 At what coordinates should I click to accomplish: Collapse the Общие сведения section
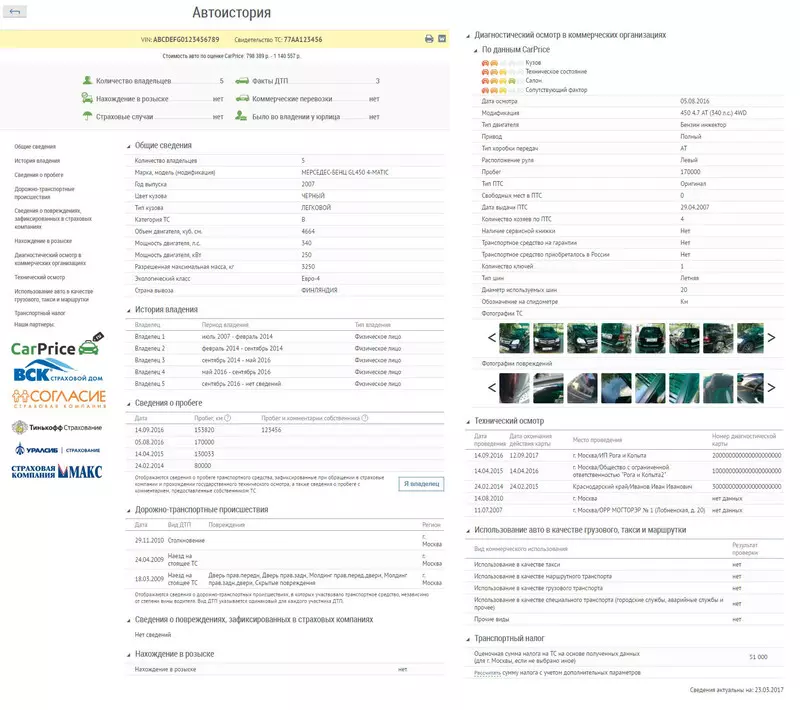(x=129, y=146)
